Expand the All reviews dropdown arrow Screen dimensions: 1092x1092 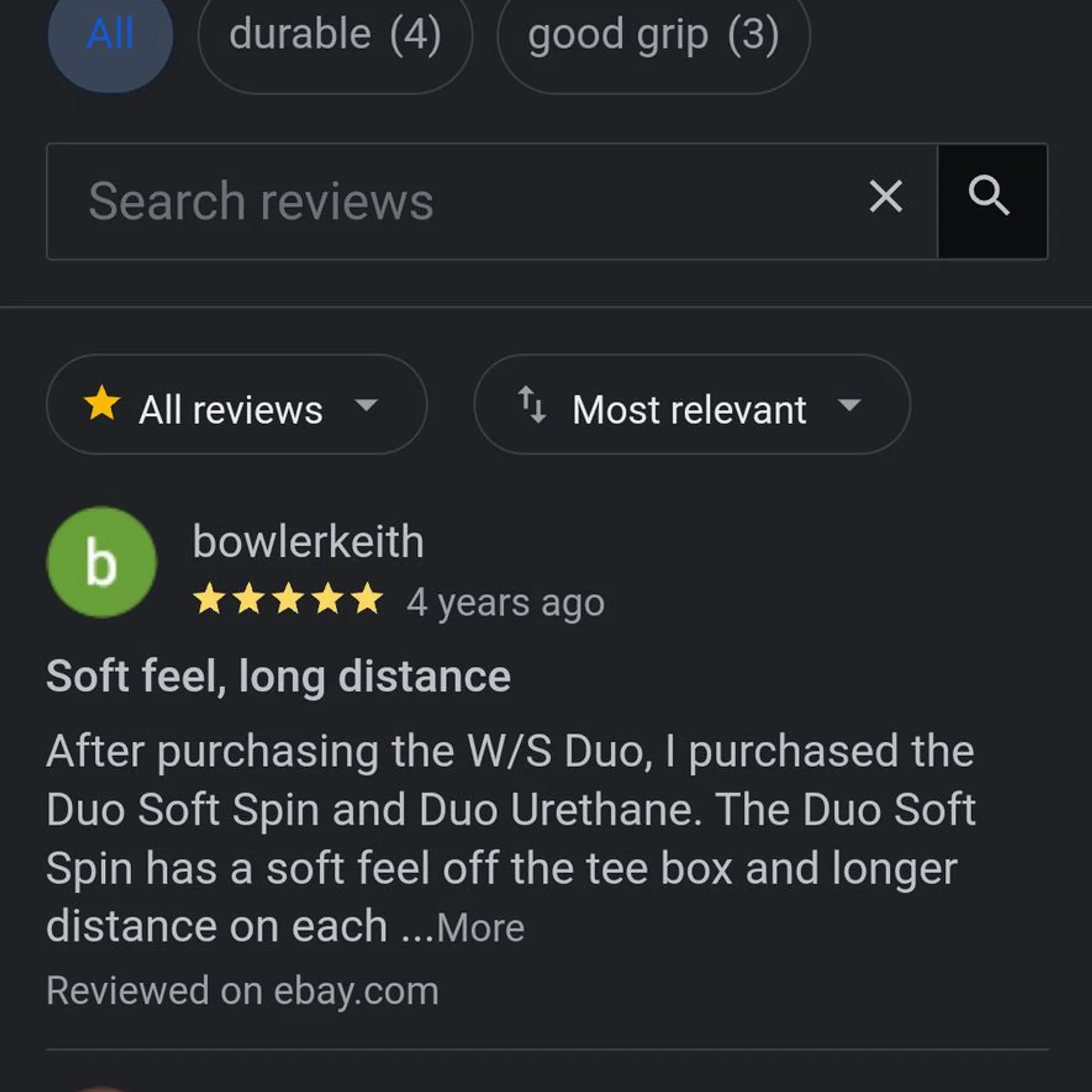pyautogui.click(x=367, y=405)
